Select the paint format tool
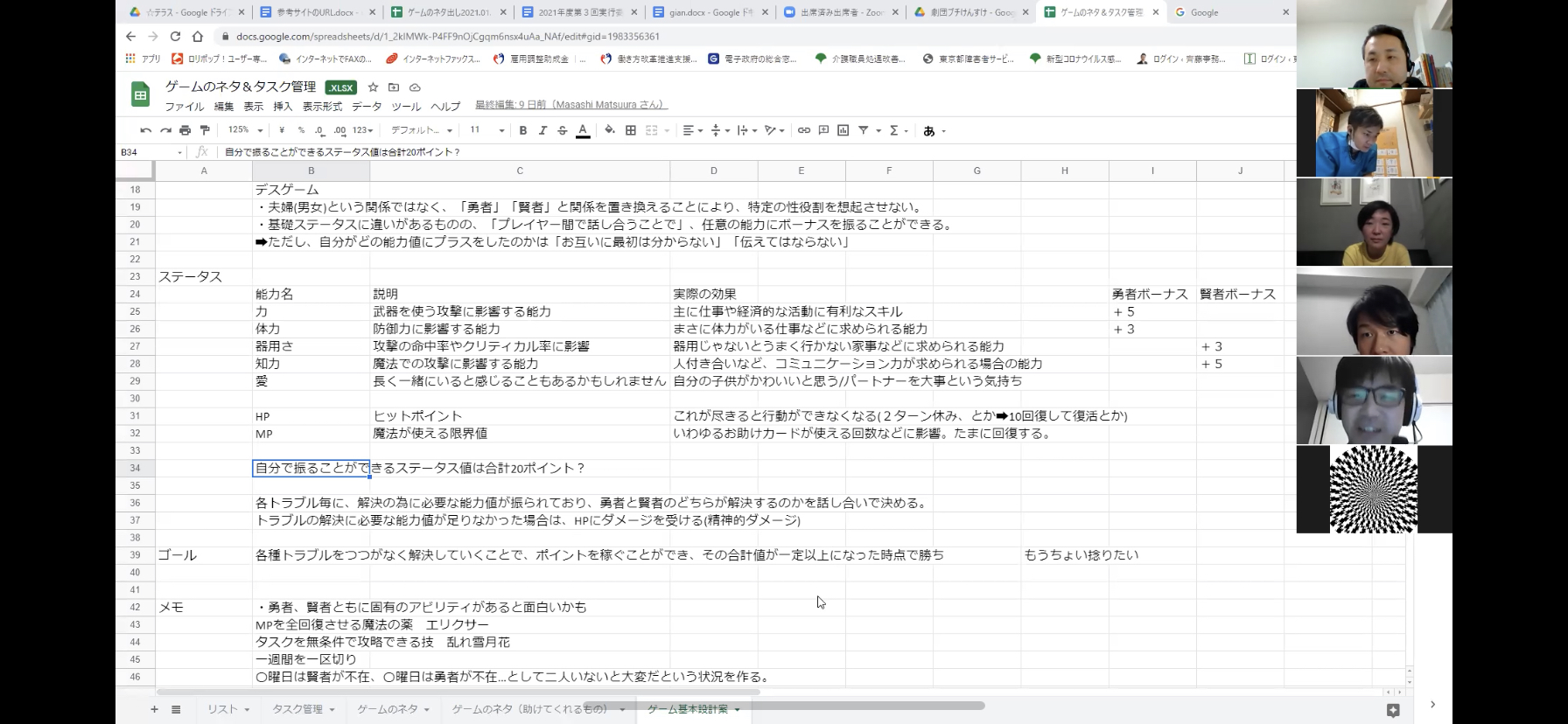 pos(205,130)
